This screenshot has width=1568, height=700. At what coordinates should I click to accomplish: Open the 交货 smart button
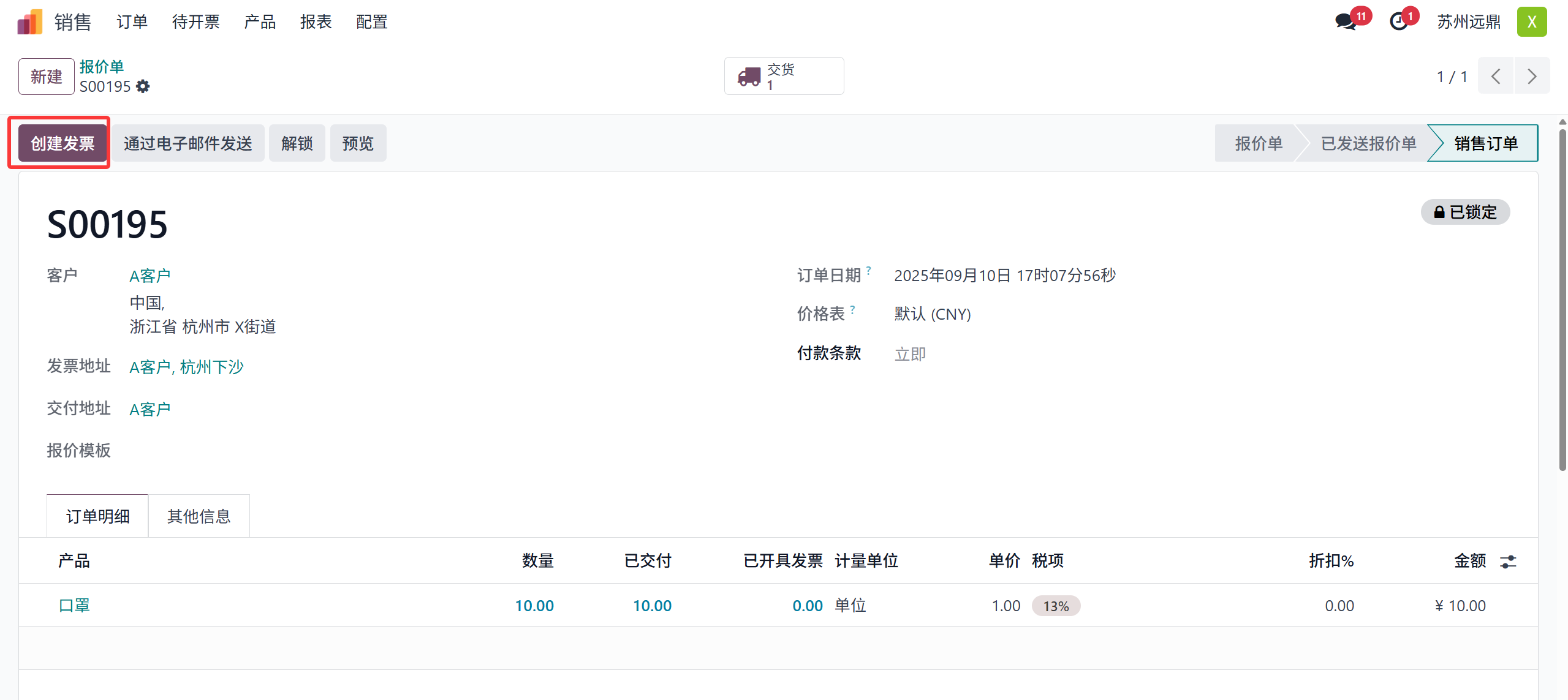[x=784, y=77]
